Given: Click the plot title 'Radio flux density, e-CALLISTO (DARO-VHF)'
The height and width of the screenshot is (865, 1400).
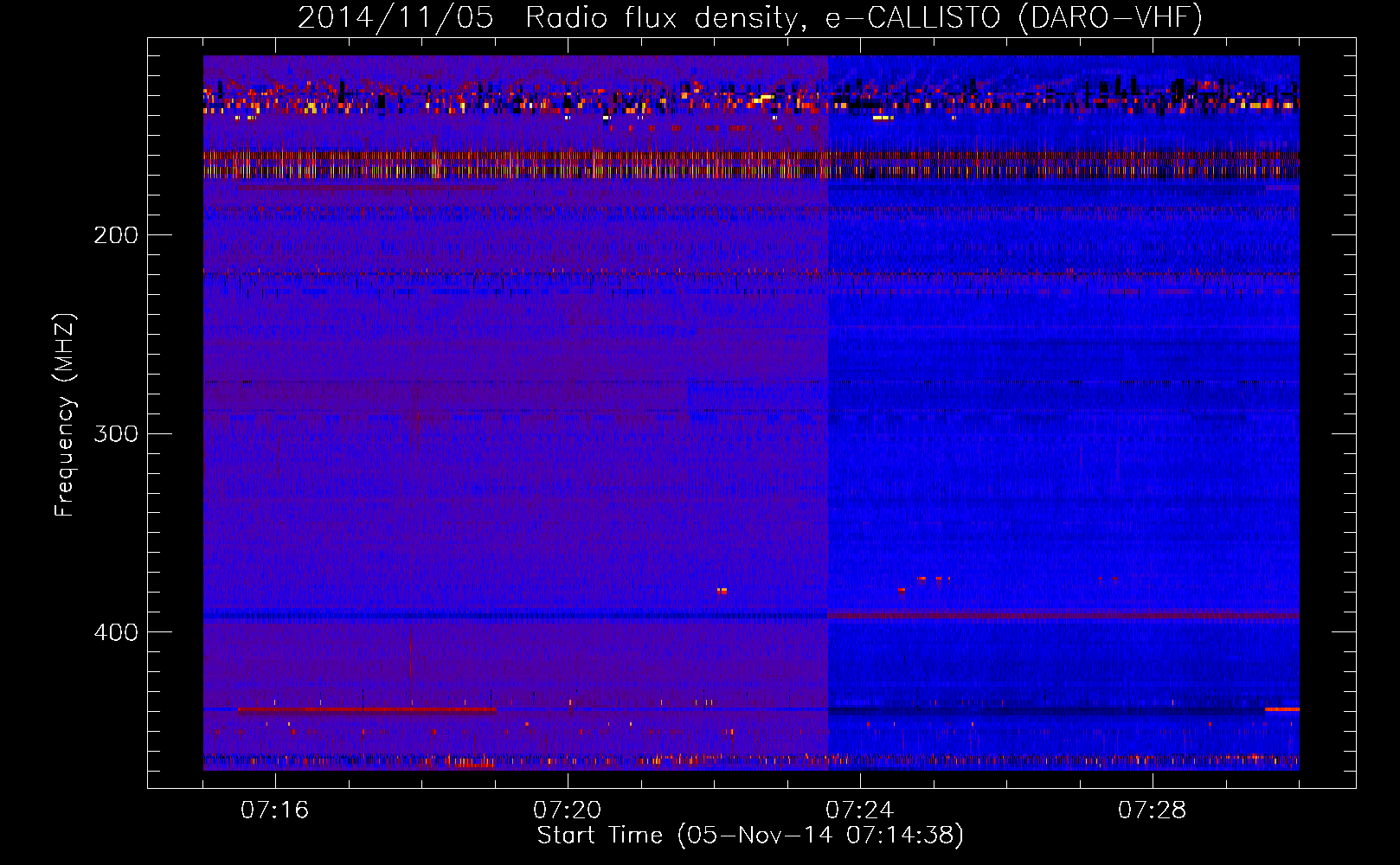Looking at the screenshot, I should pyautogui.click(x=864, y=17).
